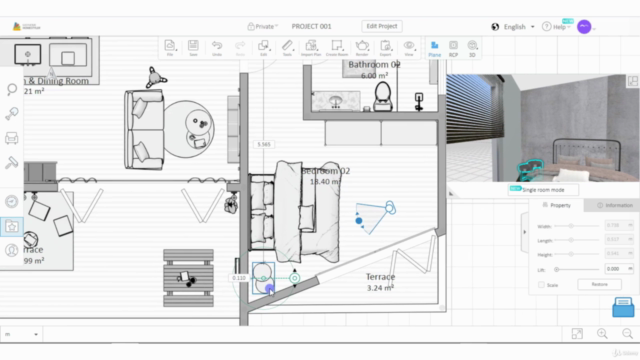The height and width of the screenshot is (360, 640).
Task: Click the globe language icon
Action: click(x=495, y=27)
